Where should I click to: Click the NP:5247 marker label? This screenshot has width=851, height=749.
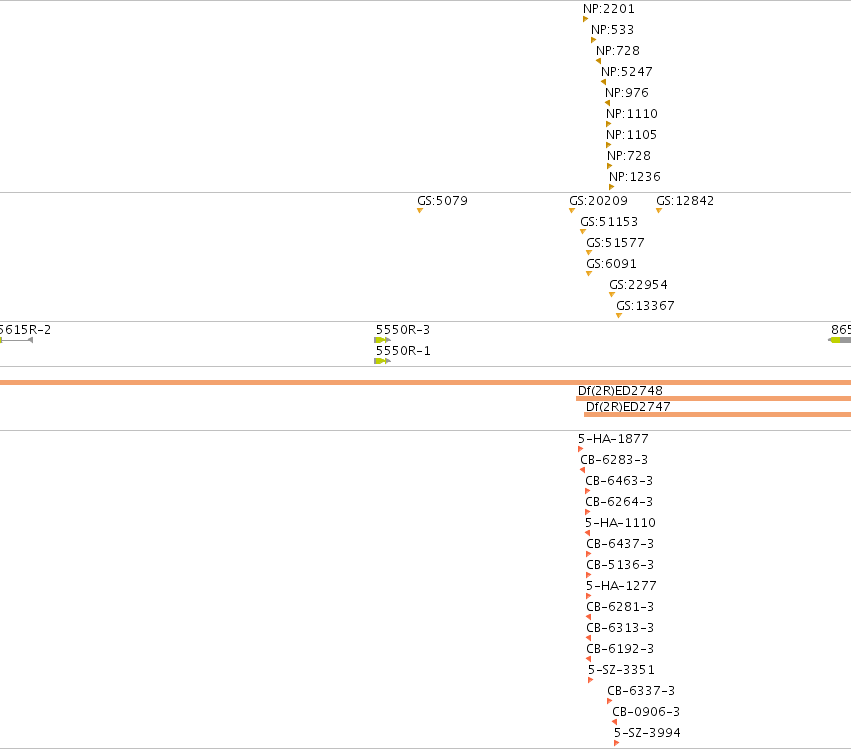click(x=626, y=72)
